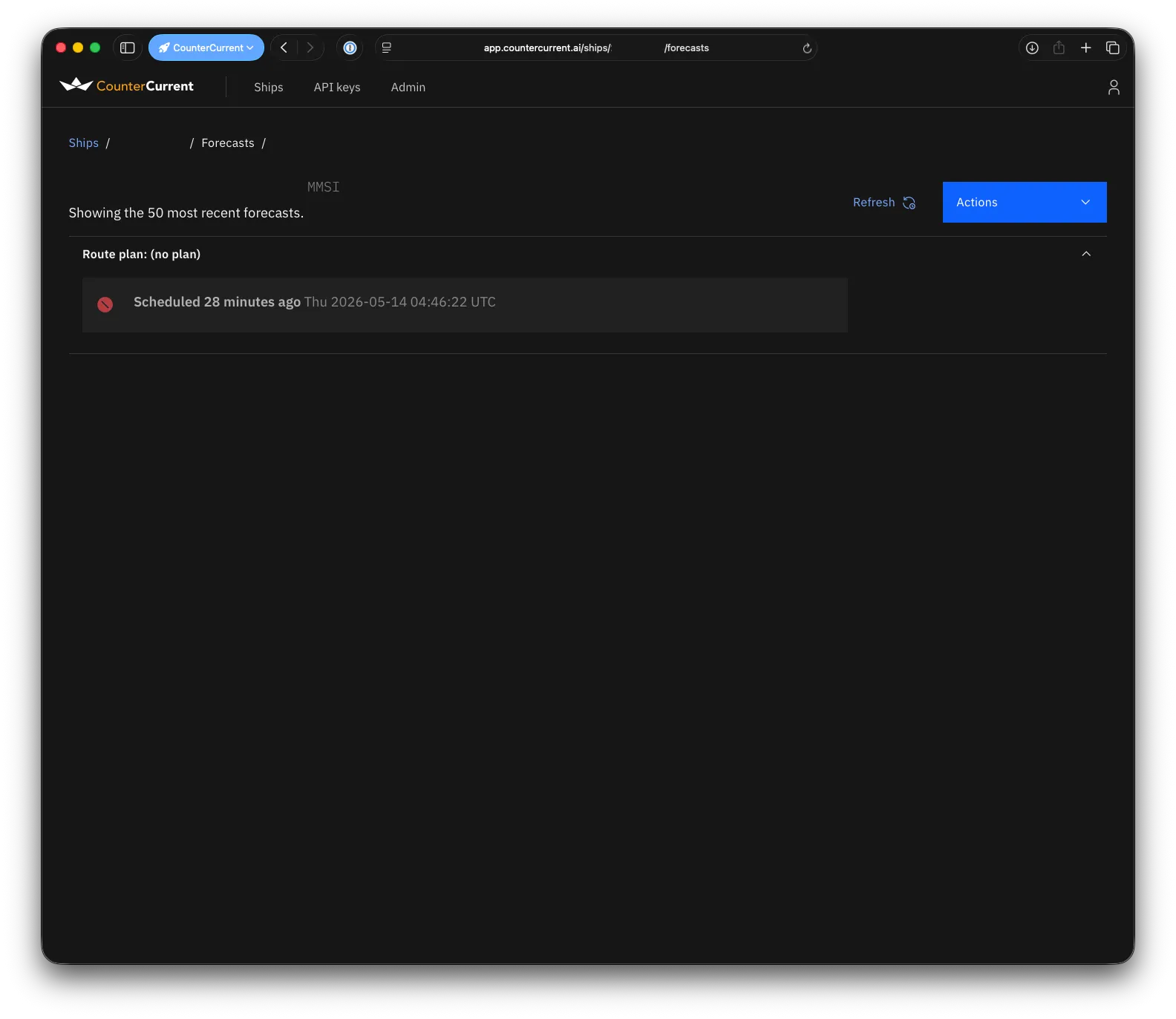Open the Share icon in Safari toolbar

click(x=1059, y=47)
